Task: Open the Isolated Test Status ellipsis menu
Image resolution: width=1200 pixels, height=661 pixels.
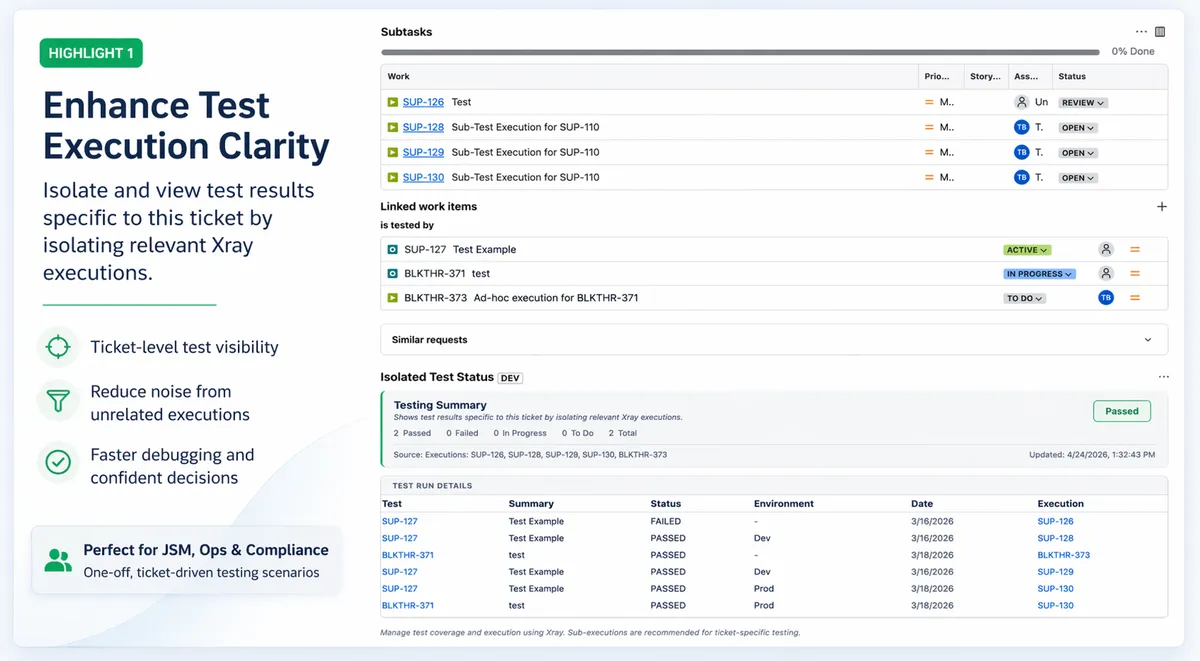Action: (x=1163, y=377)
